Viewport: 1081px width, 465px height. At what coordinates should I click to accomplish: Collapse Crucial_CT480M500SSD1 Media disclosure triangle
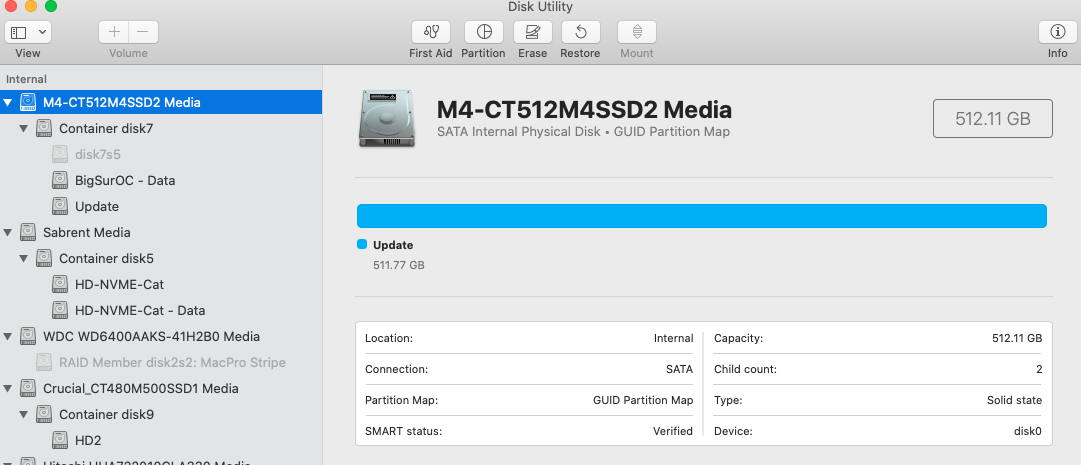click(x=8, y=388)
